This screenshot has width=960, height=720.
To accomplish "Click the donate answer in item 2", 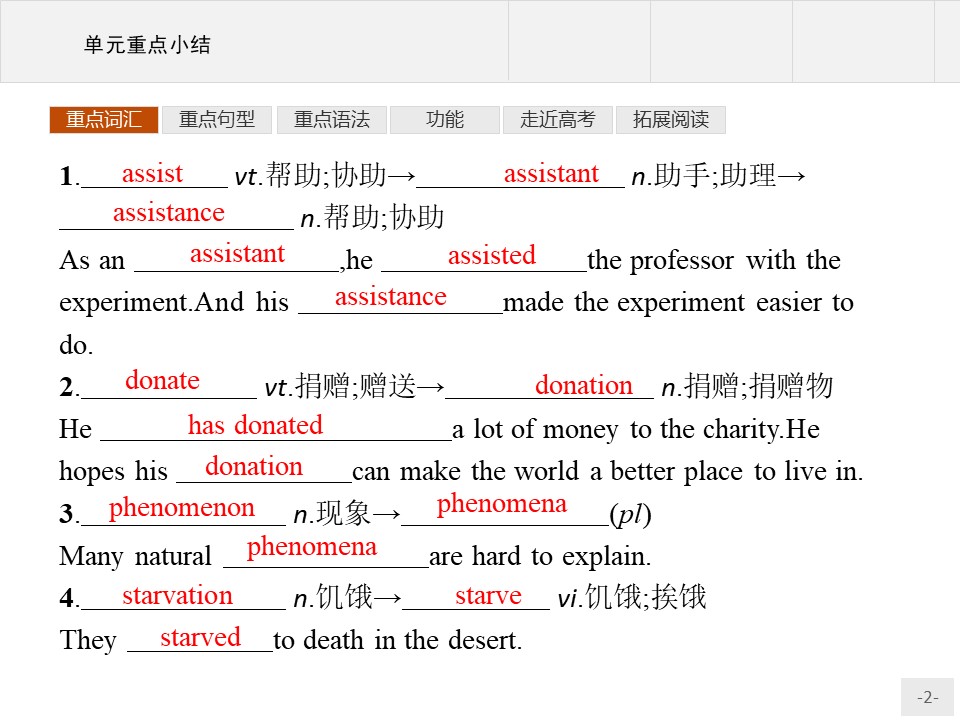I will tap(162, 380).
